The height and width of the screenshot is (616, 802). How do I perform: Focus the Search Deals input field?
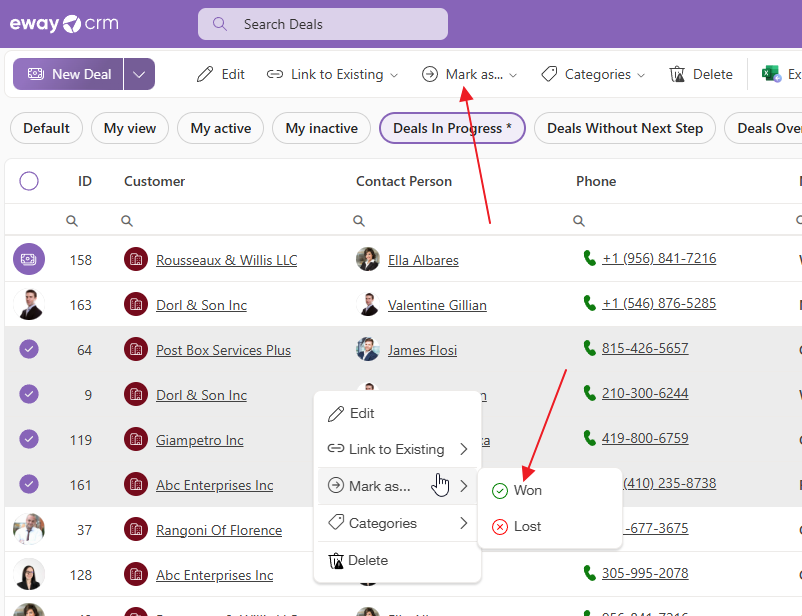tap(323, 24)
